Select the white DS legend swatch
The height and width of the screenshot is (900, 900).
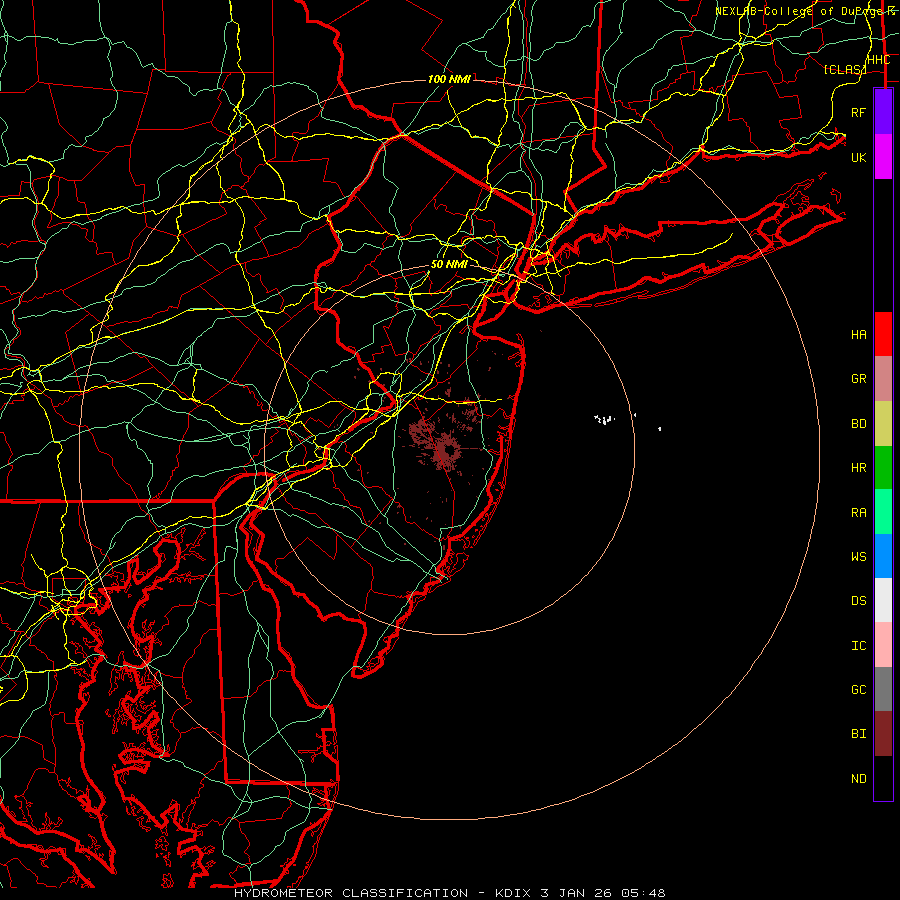[x=883, y=600]
